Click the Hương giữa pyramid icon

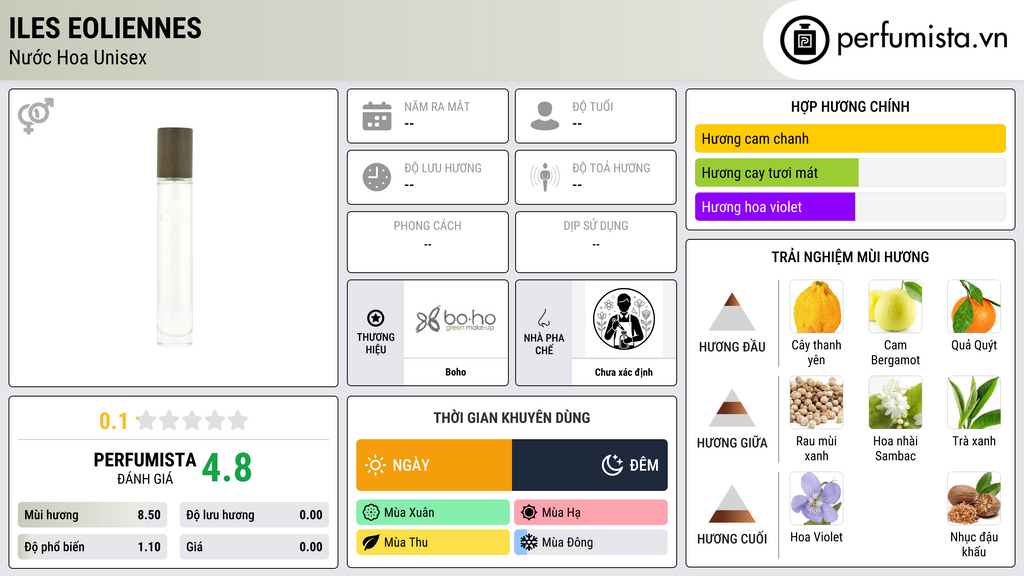click(732, 408)
